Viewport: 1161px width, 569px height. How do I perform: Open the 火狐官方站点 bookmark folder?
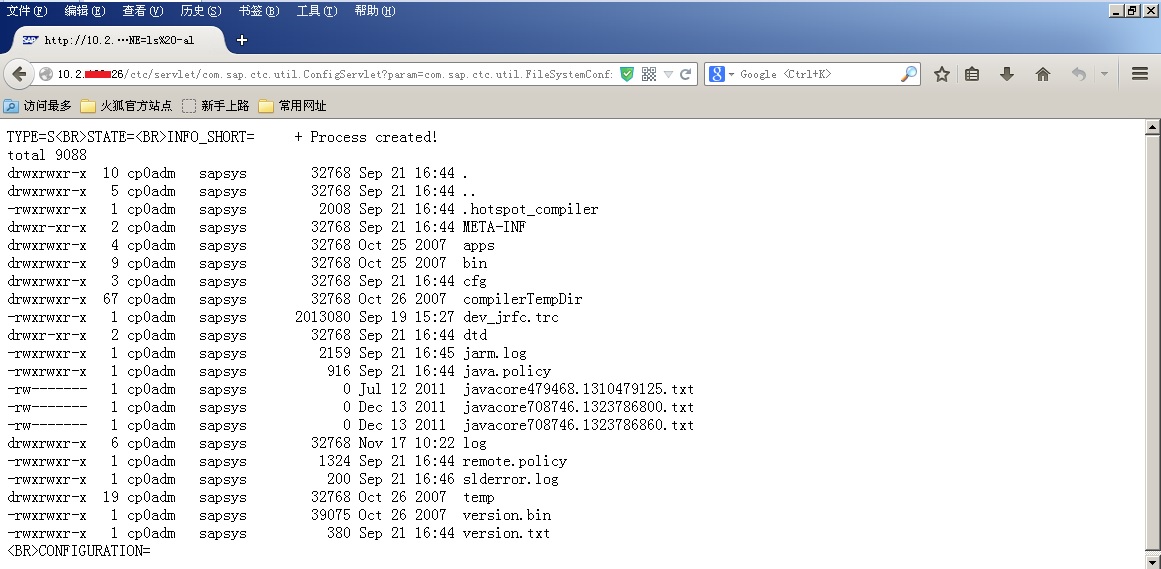click(x=126, y=106)
